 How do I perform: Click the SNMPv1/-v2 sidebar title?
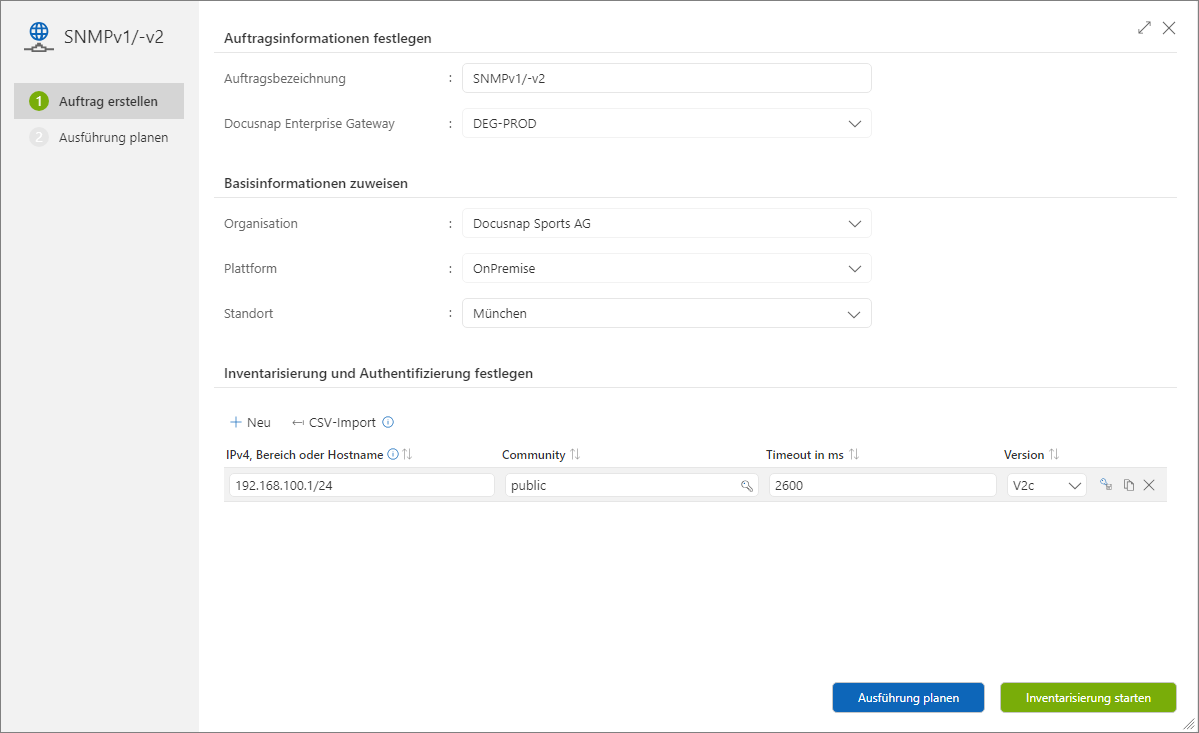tap(113, 37)
